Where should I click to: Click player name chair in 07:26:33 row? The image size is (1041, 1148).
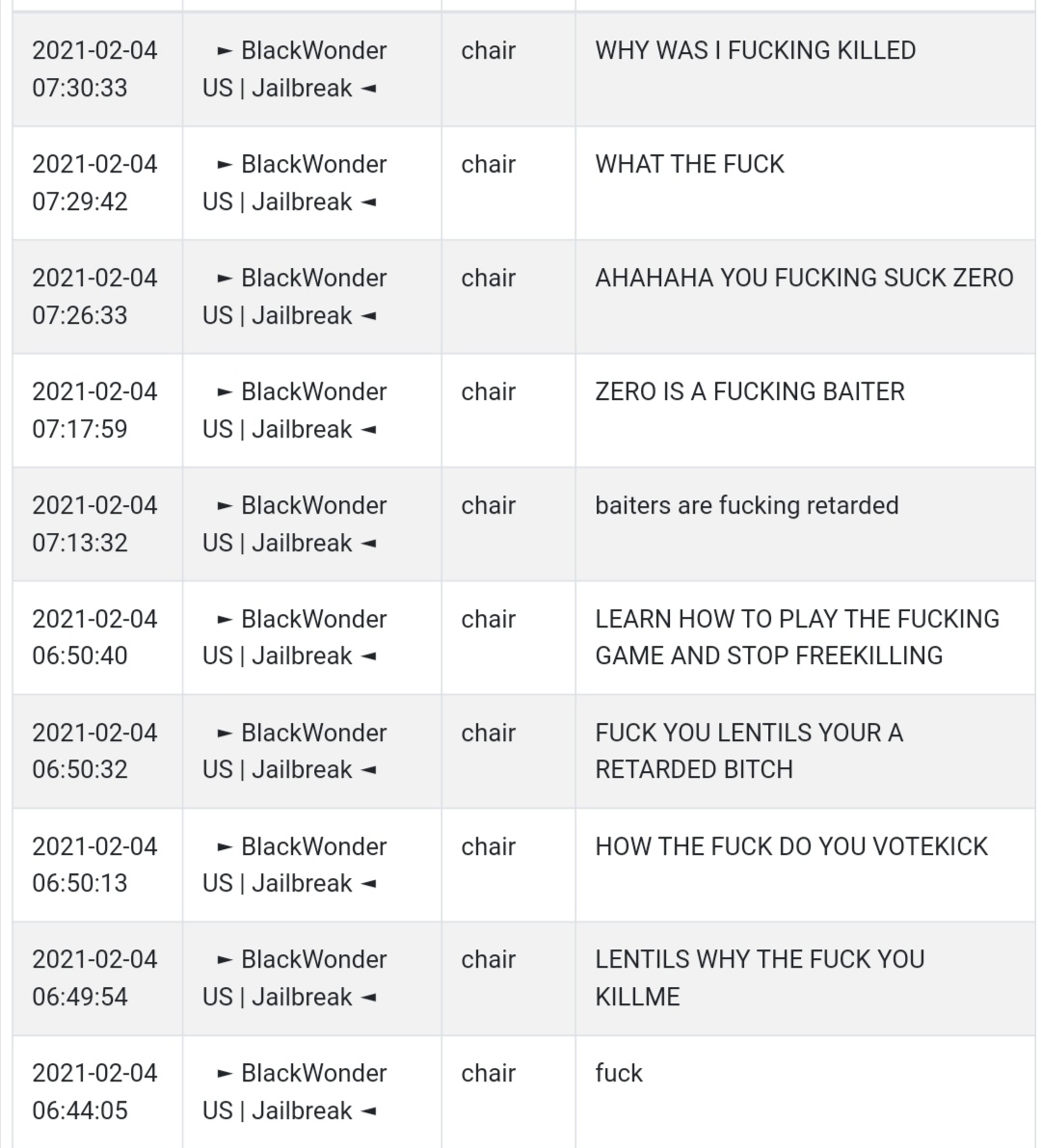pos(489,279)
